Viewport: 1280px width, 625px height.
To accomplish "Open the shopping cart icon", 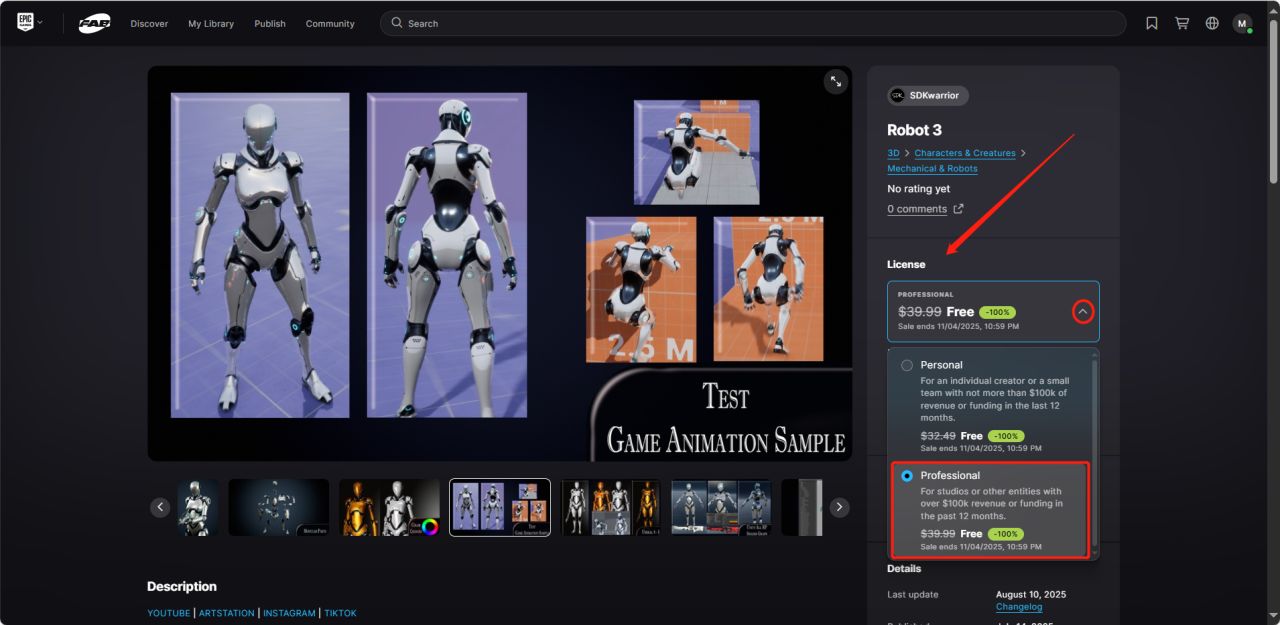I will 1182,23.
